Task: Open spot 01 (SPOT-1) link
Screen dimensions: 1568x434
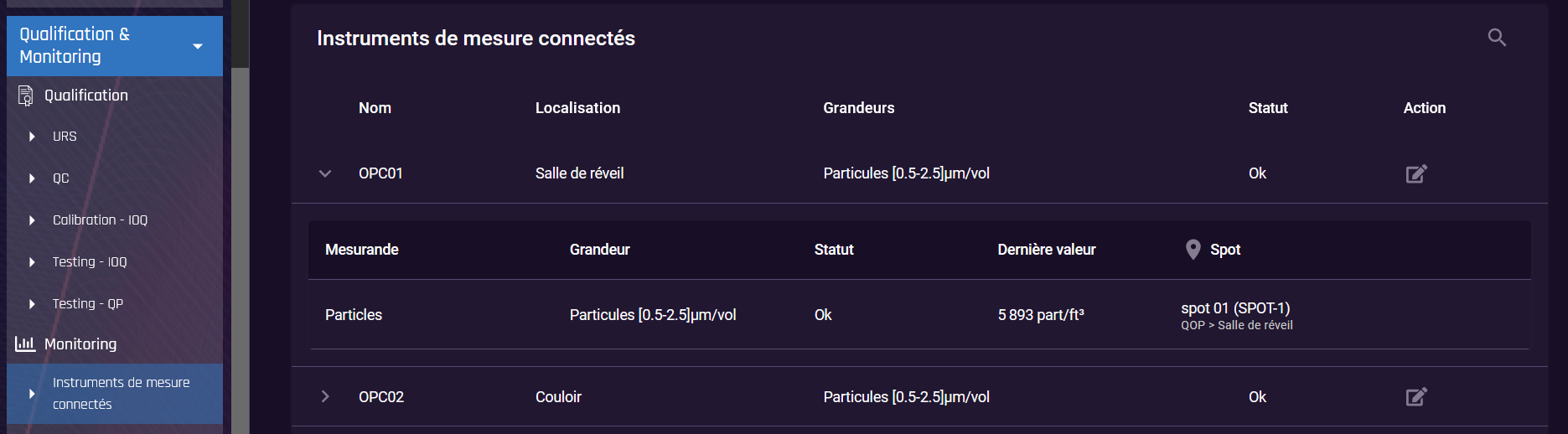Action: [x=1235, y=307]
